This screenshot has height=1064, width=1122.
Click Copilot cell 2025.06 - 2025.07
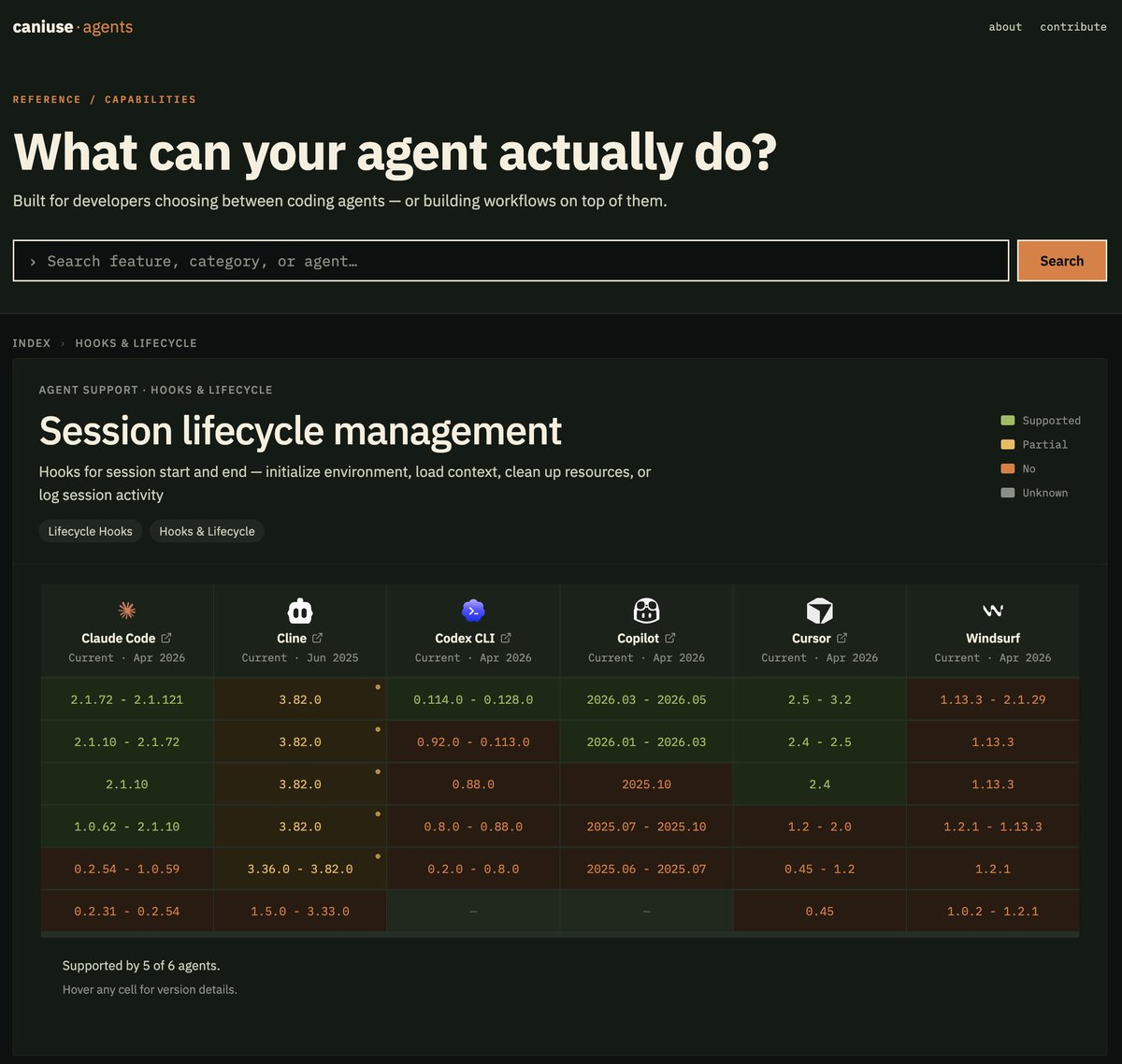pyautogui.click(x=646, y=869)
